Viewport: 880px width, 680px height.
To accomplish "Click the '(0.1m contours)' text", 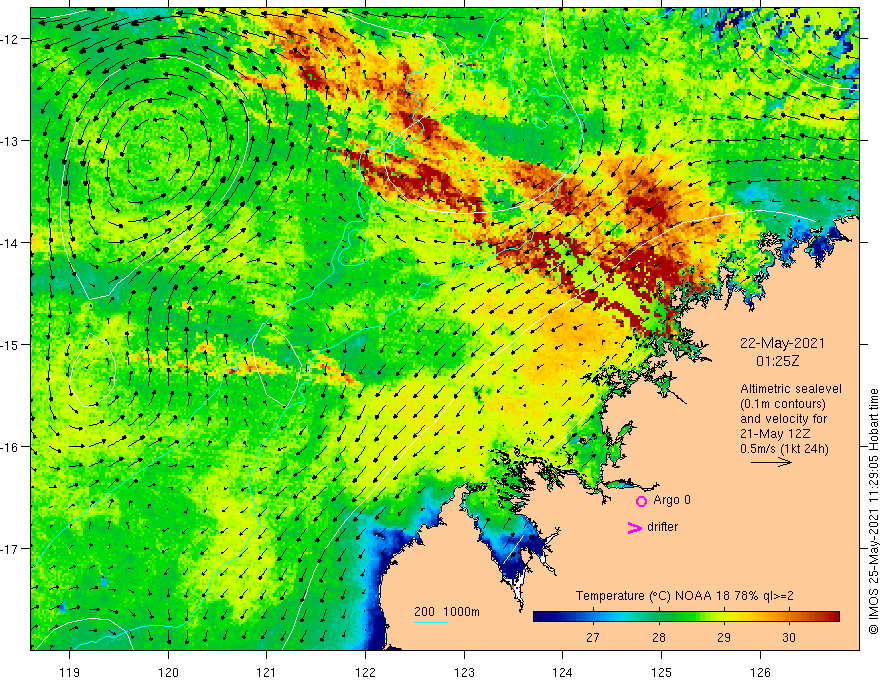I will (783, 404).
